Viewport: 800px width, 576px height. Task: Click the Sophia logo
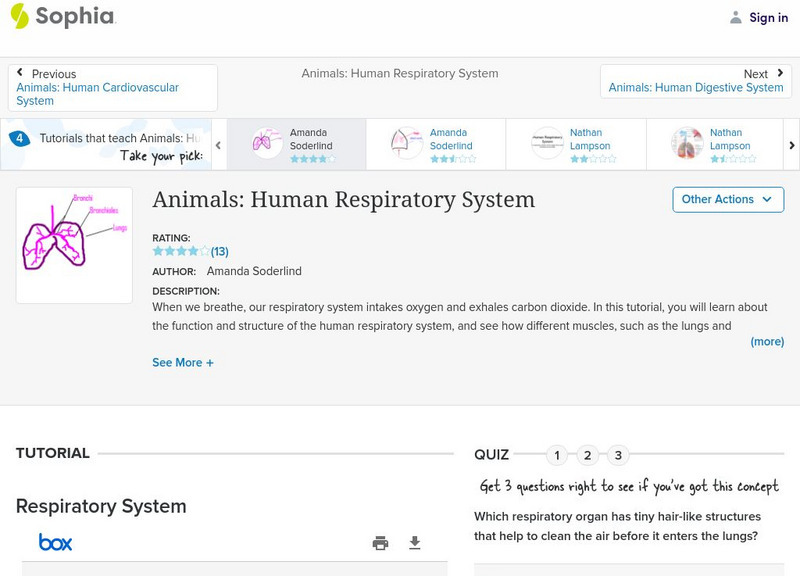[60, 17]
